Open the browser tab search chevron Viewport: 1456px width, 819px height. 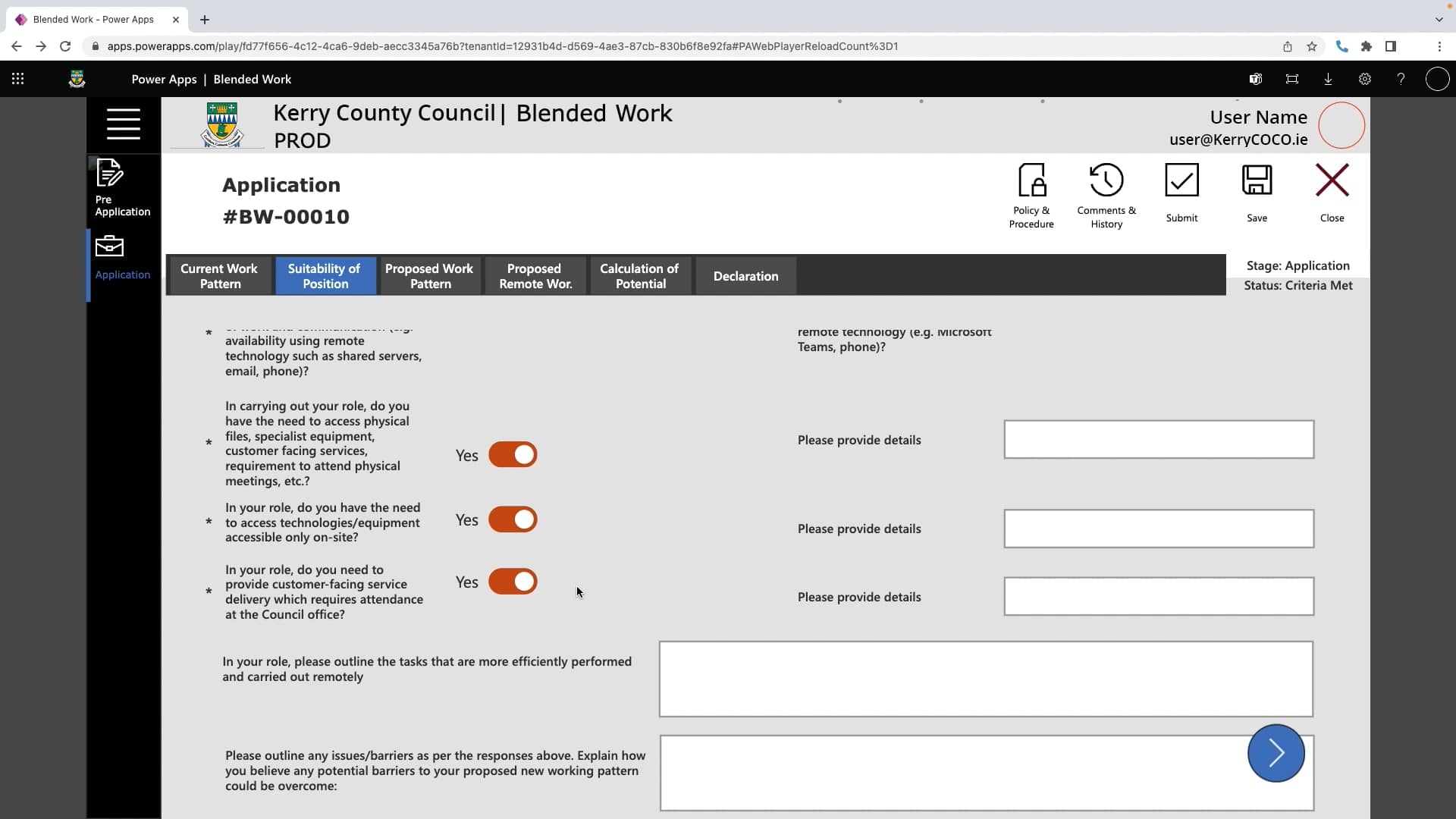click(x=1438, y=19)
